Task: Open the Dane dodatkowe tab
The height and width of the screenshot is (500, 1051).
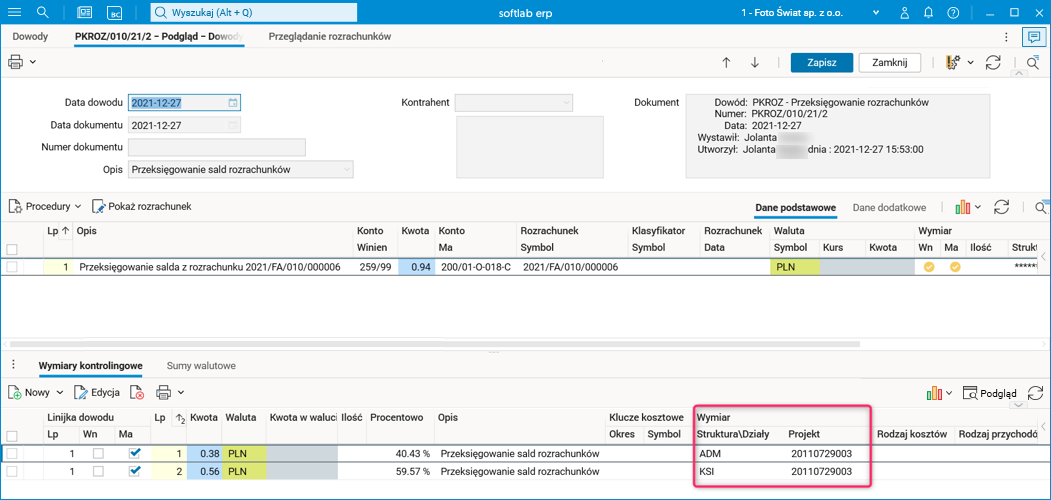Action: [x=889, y=207]
